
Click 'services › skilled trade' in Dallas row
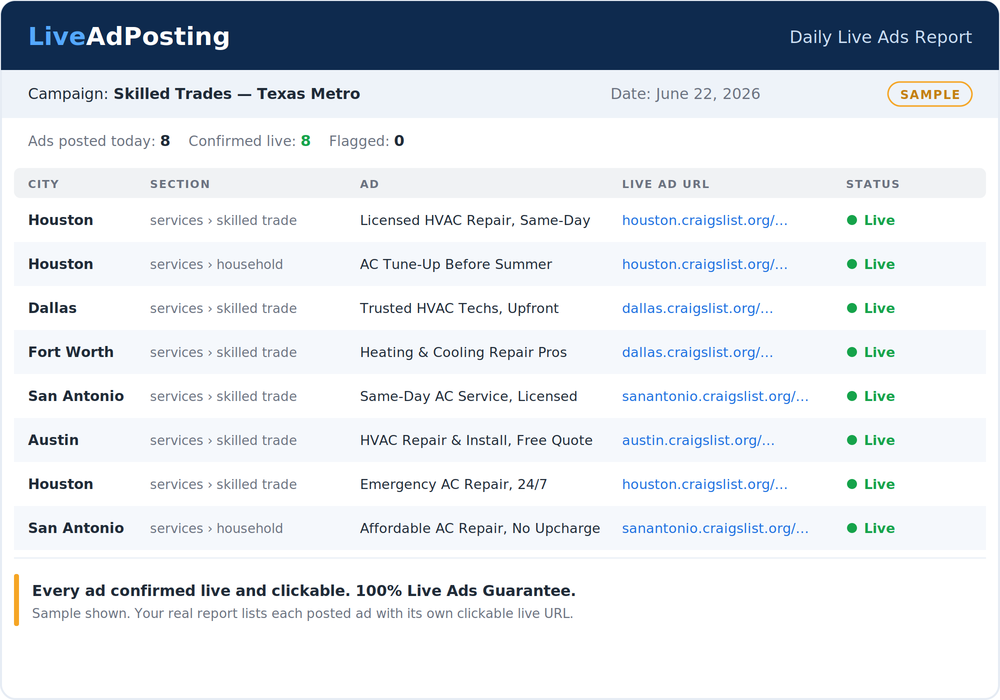click(x=223, y=308)
